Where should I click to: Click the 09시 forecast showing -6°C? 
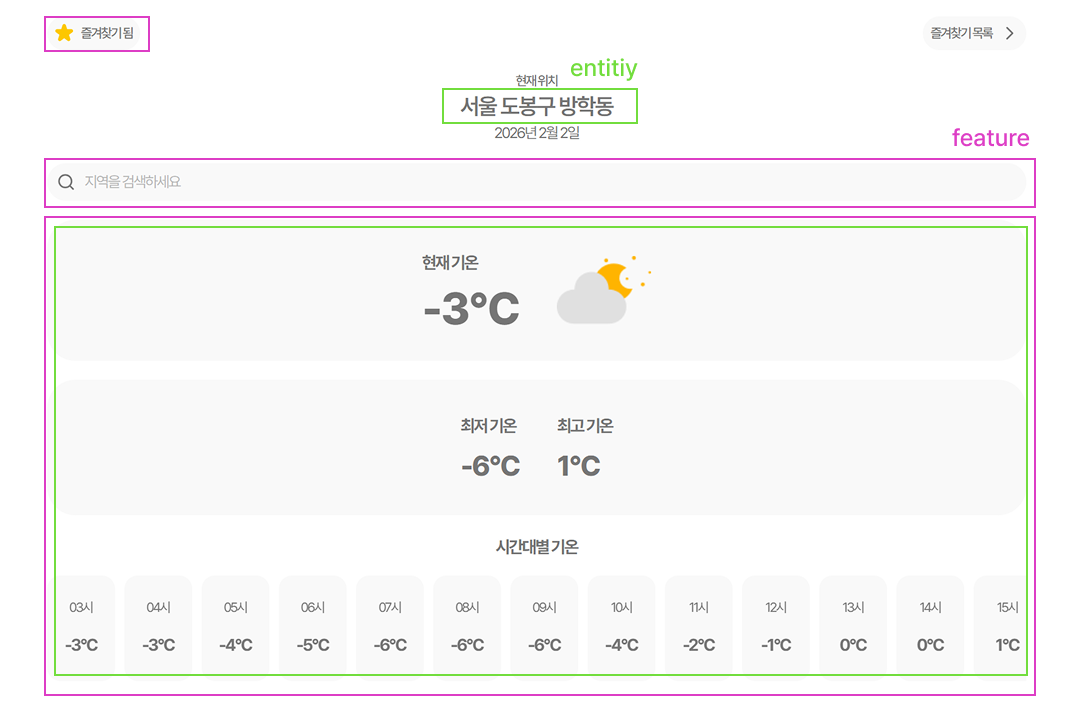[x=544, y=622]
